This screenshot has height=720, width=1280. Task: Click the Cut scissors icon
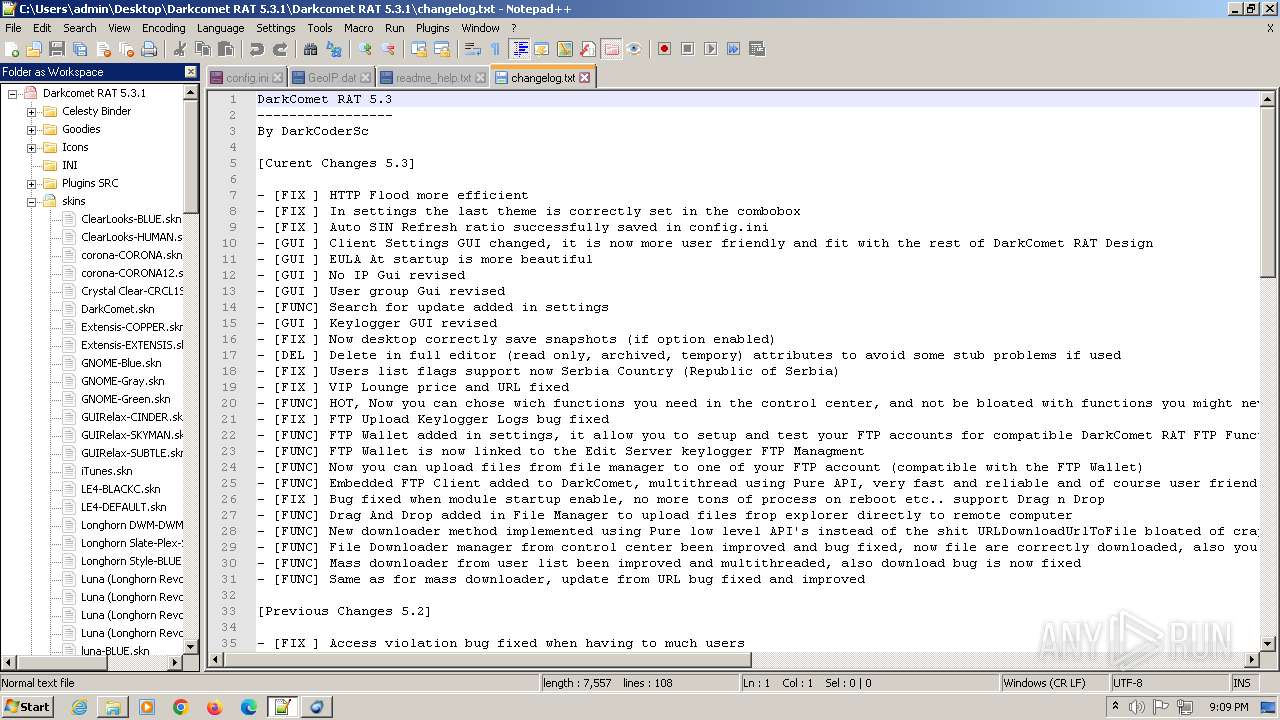coord(180,49)
